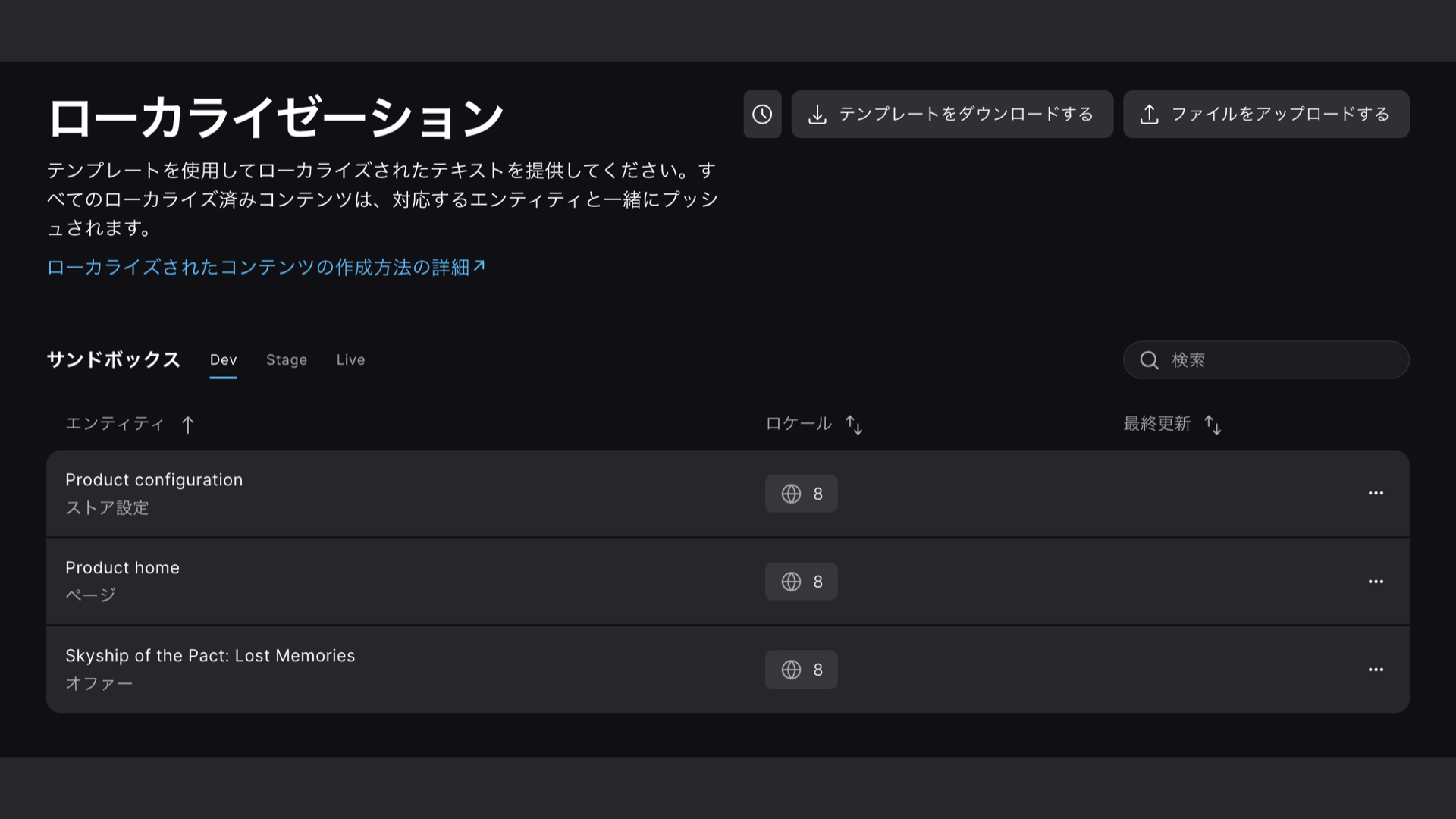
Task: Click テンプレートをダウンロードする button
Action: (952, 115)
